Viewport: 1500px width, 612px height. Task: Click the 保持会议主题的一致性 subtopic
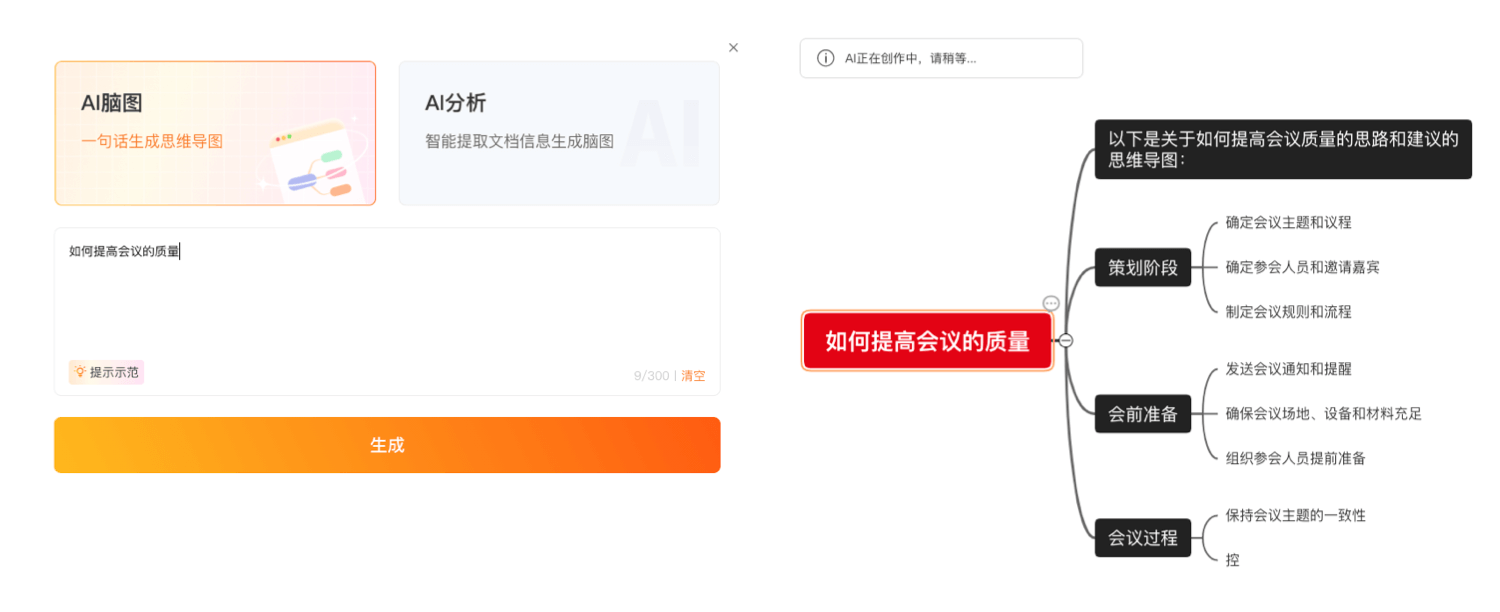[1295, 515]
